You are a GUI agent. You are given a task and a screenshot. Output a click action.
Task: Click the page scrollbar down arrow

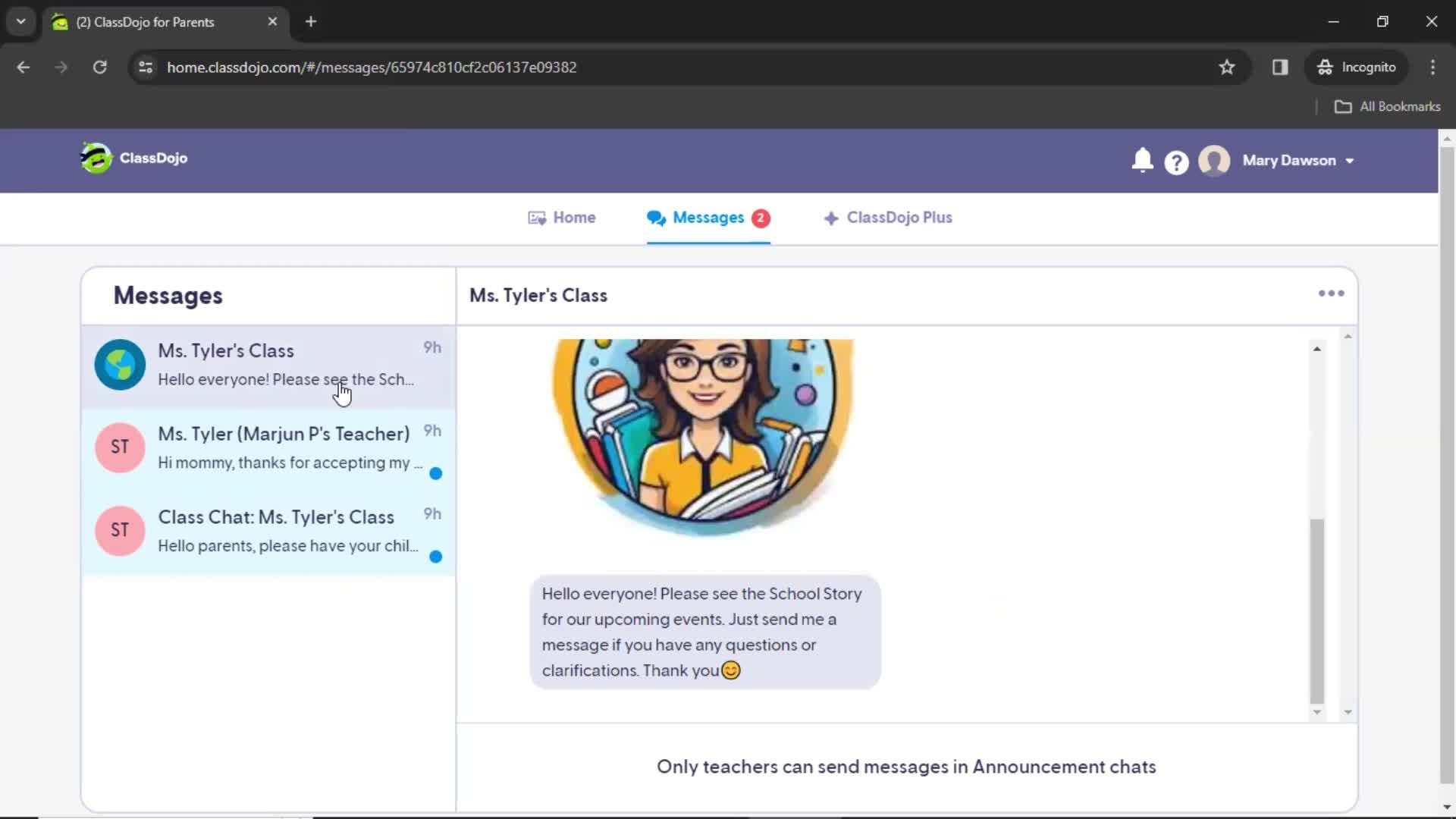click(1446, 807)
